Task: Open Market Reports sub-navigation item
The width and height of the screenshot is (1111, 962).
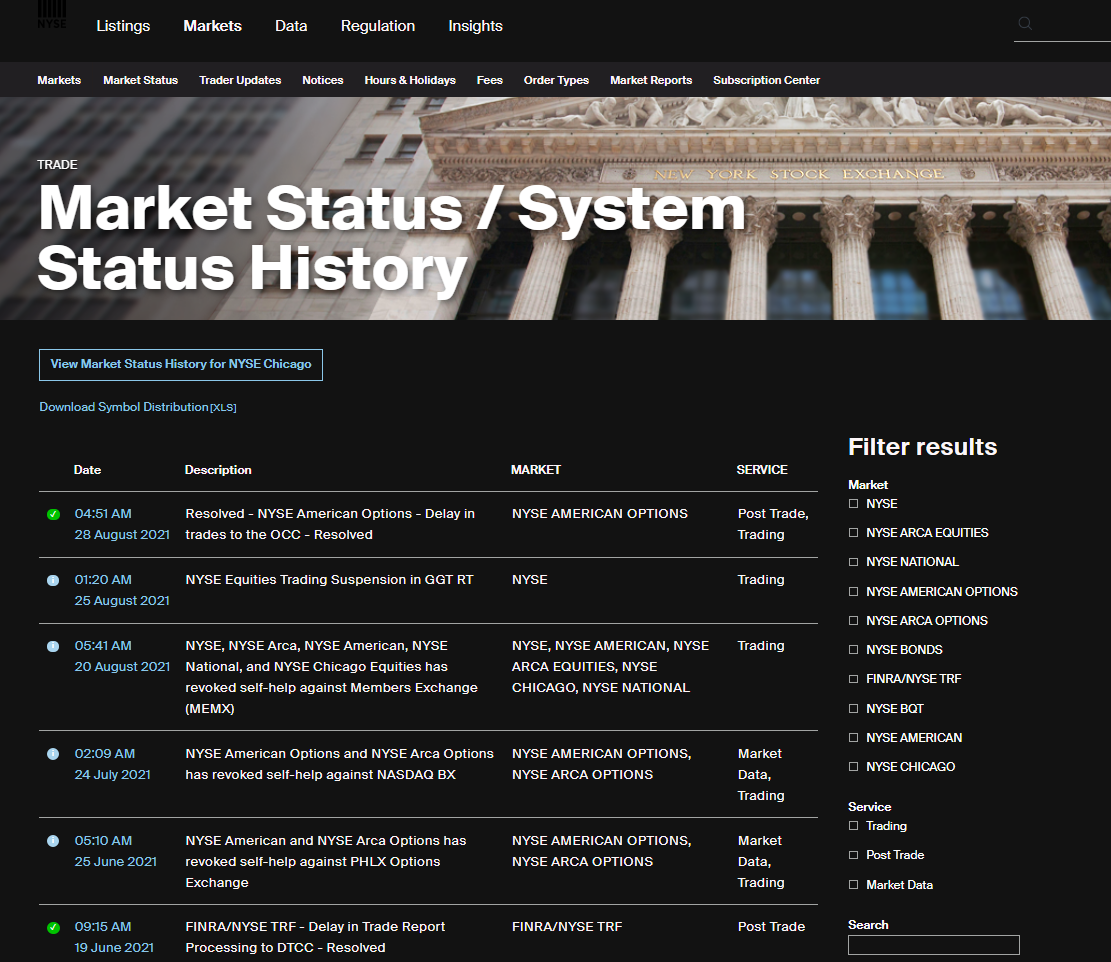Action: tap(651, 80)
